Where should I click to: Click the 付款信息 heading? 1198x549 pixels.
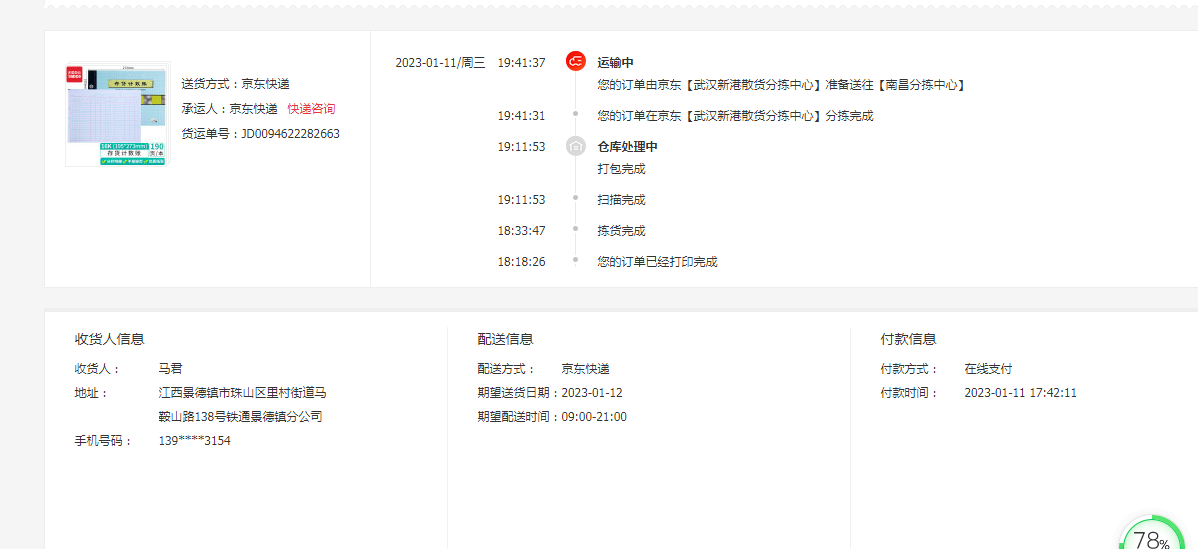(x=908, y=339)
